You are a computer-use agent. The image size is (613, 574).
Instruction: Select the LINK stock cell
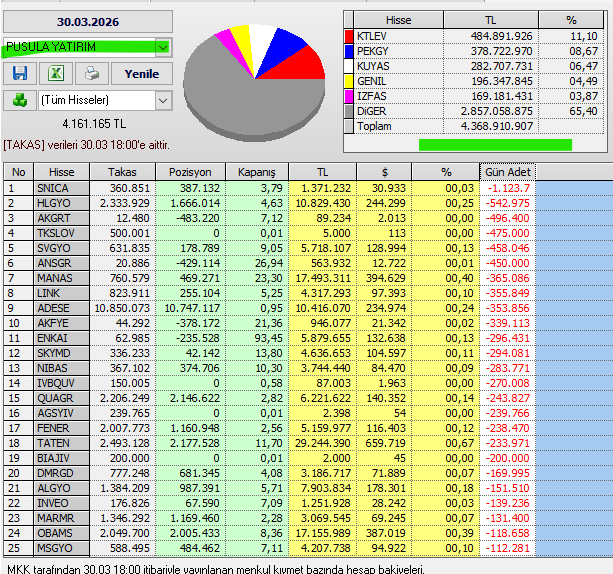(x=62, y=293)
